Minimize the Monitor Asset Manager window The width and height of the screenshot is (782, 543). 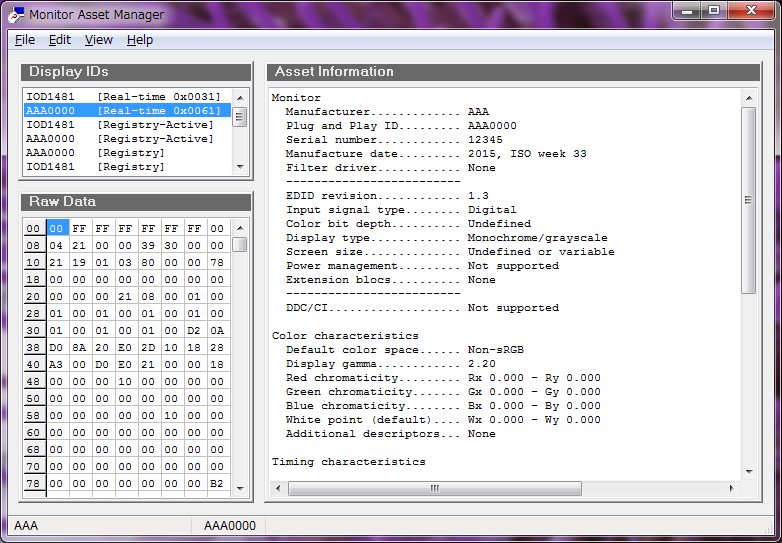coord(687,10)
